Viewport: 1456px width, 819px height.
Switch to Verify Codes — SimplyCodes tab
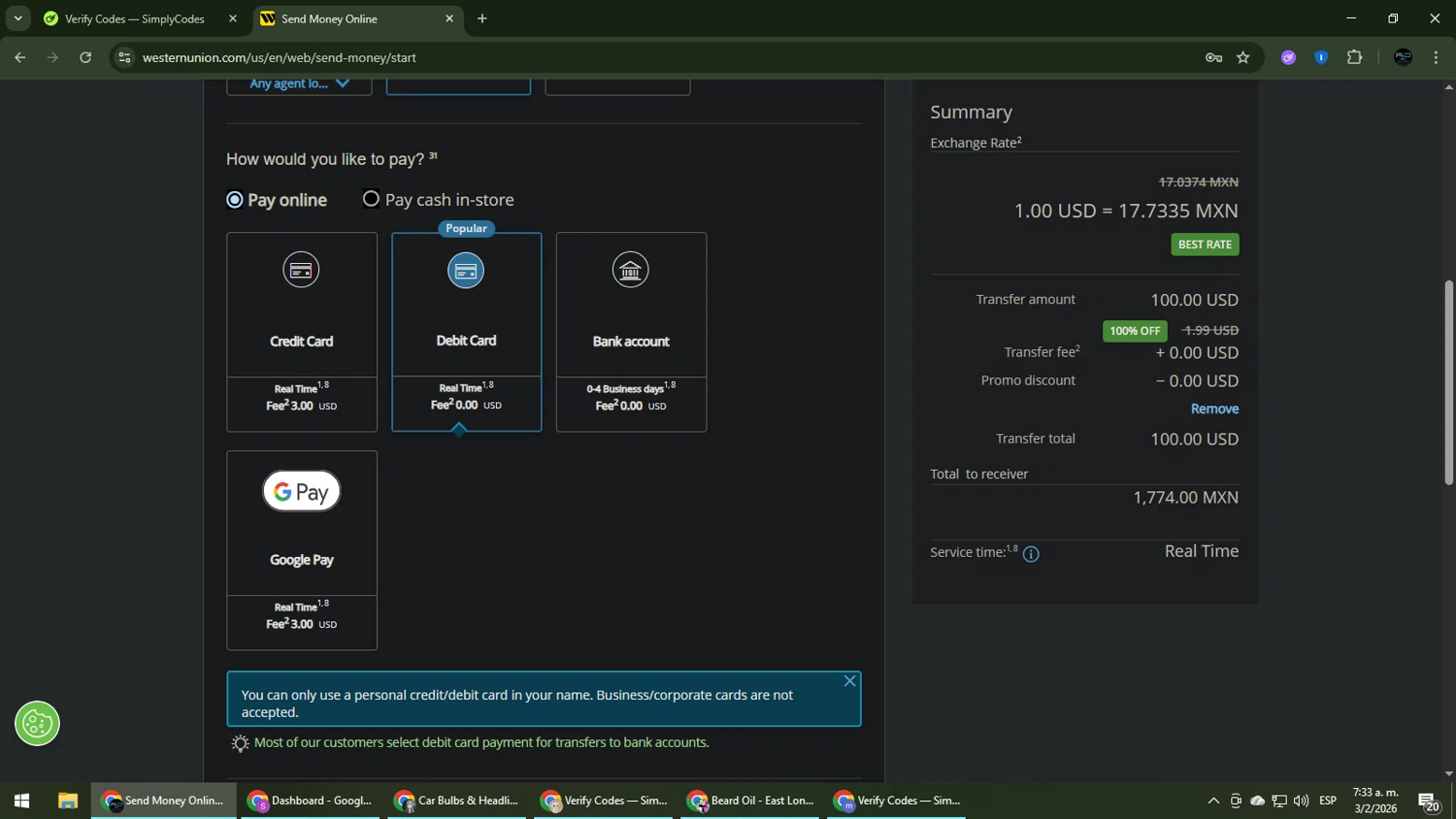pyautogui.click(x=136, y=18)
